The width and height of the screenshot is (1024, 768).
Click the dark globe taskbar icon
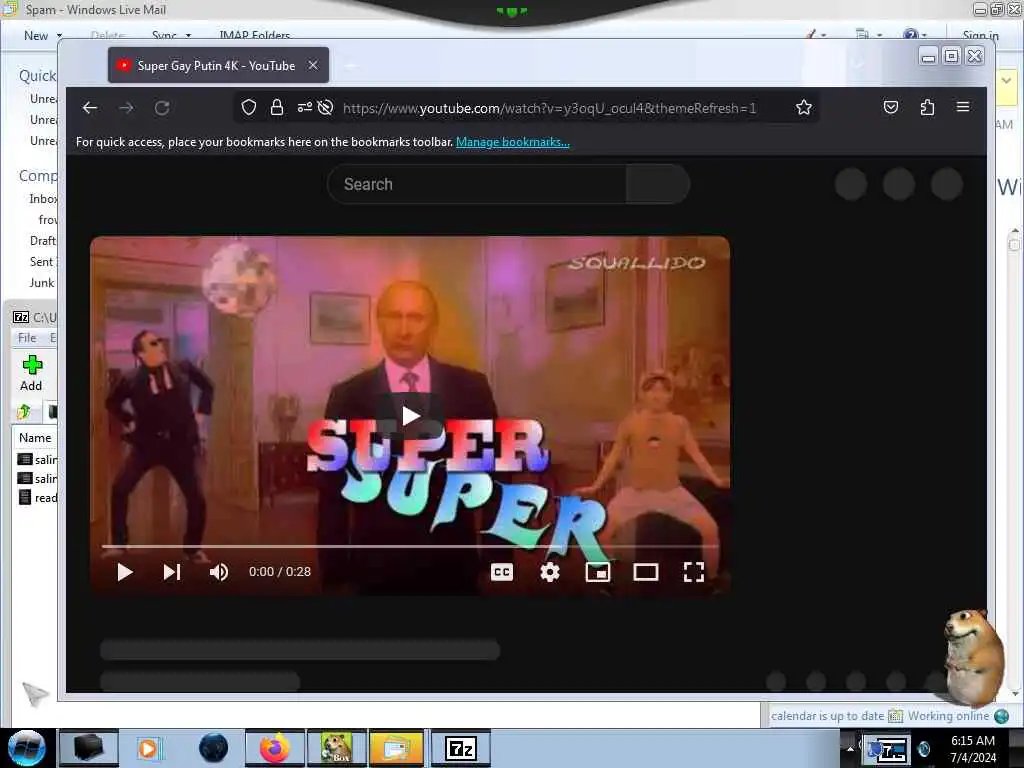pos(214,748)
